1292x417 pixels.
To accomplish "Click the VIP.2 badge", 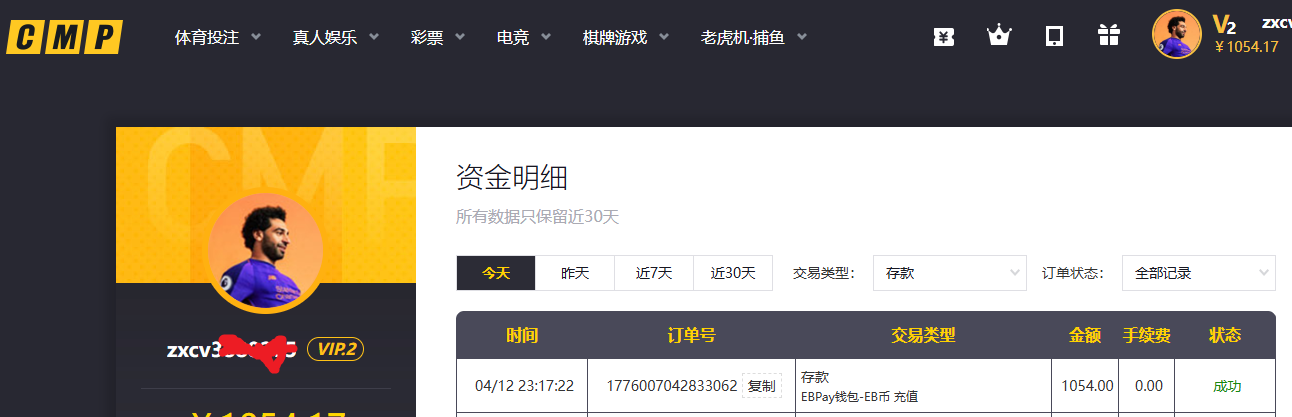I will 334,349.
